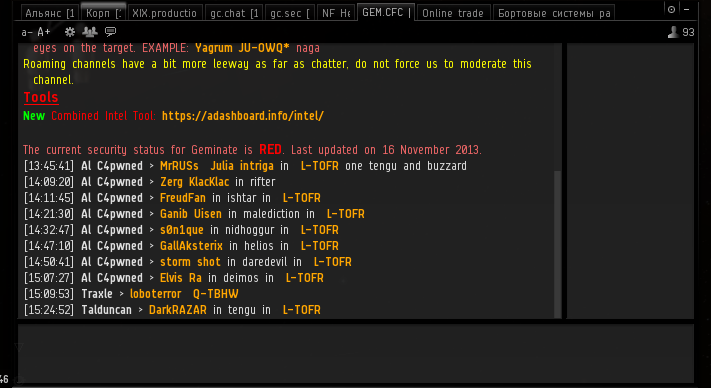
Task: Open L-TOFR link in Elvis Ra message
Action: click(305, 278)
